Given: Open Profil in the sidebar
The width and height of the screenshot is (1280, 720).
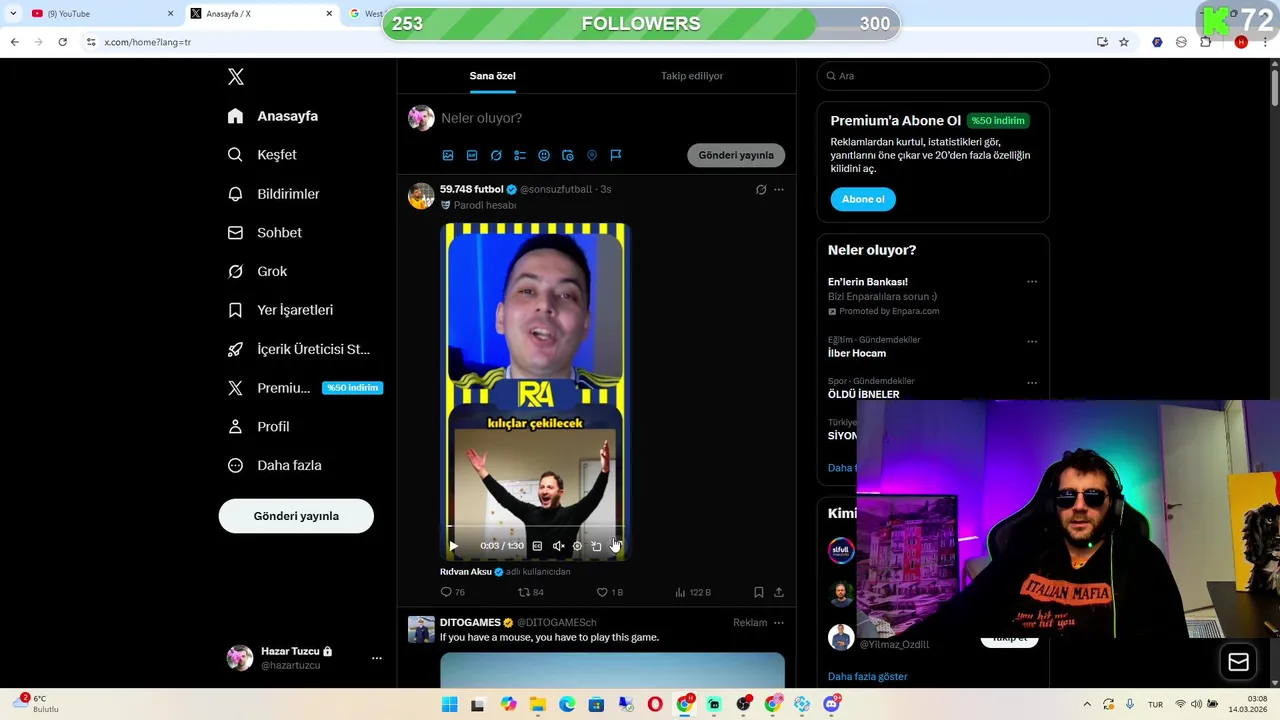Looking at the screenshot, I should [259, 427].
